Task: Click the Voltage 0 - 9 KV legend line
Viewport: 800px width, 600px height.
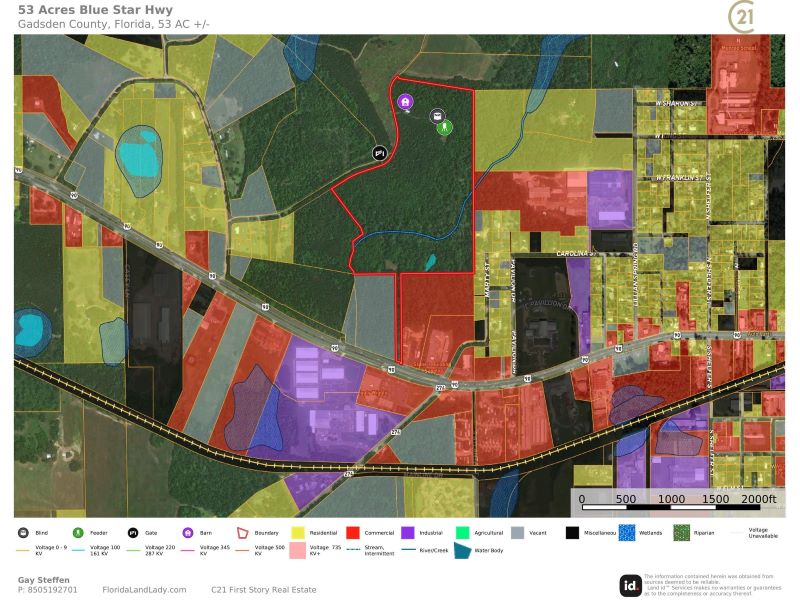Action: tap(23, 551)
